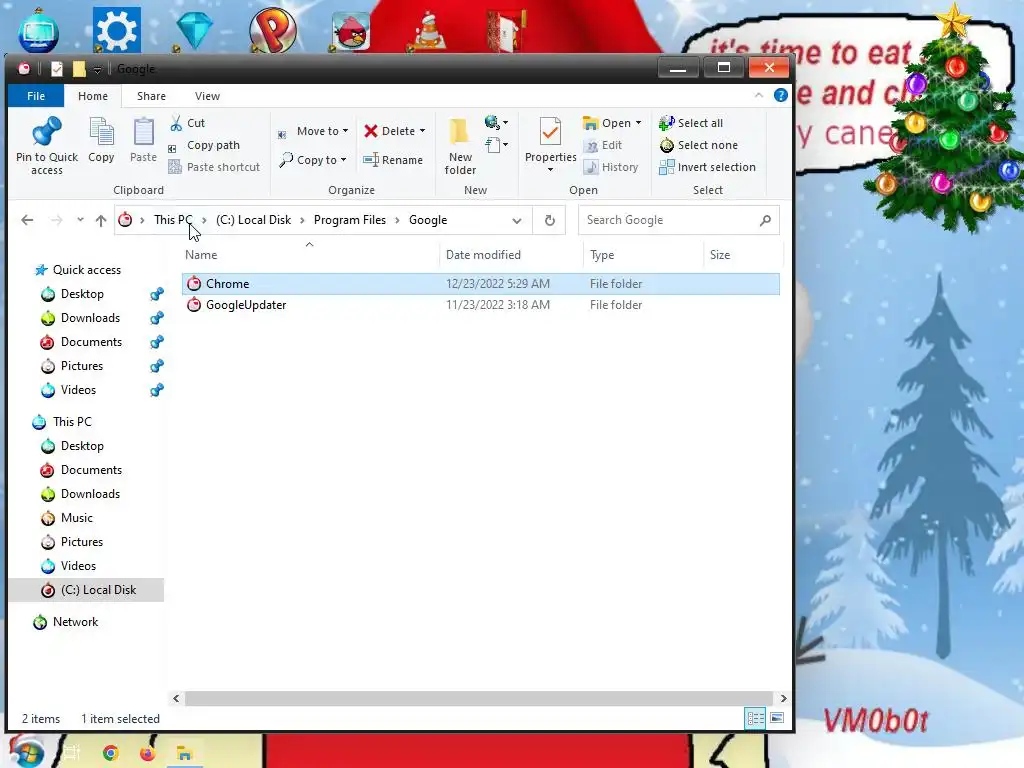The width and height of the screenshot is (1024, 768).
Task: Open the File menu tab
Action: tap(36, 96)
